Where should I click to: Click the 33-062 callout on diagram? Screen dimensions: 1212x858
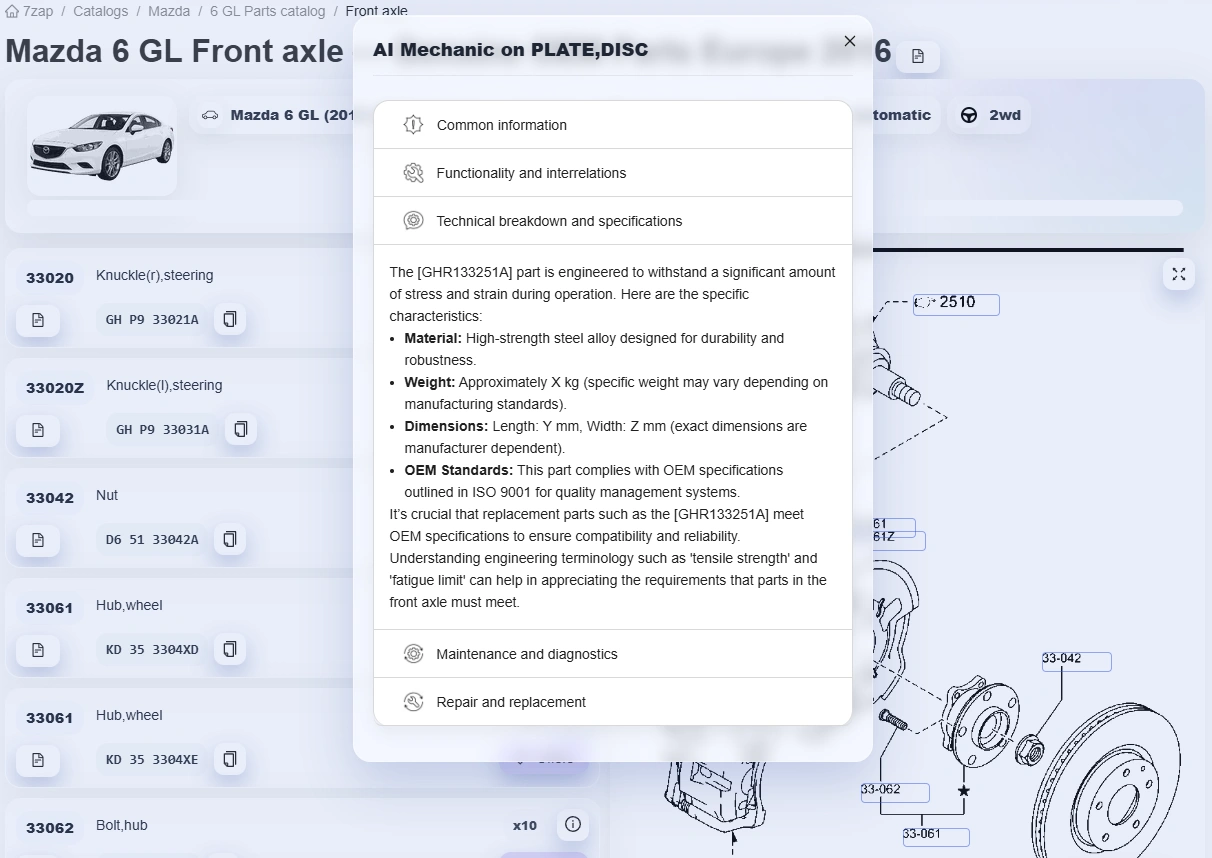point(895,791)
